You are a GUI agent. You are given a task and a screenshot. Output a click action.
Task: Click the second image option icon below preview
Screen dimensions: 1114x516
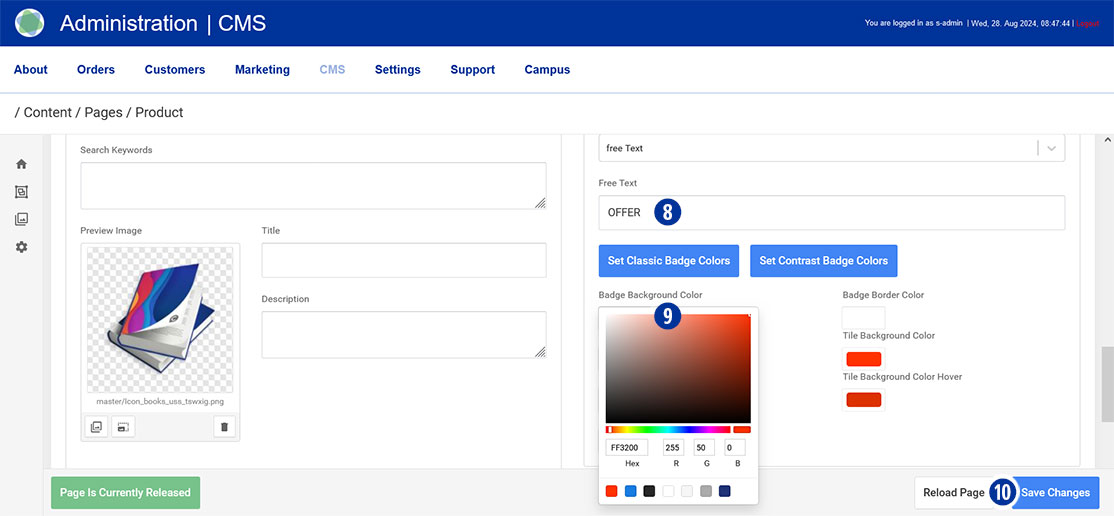123,427
